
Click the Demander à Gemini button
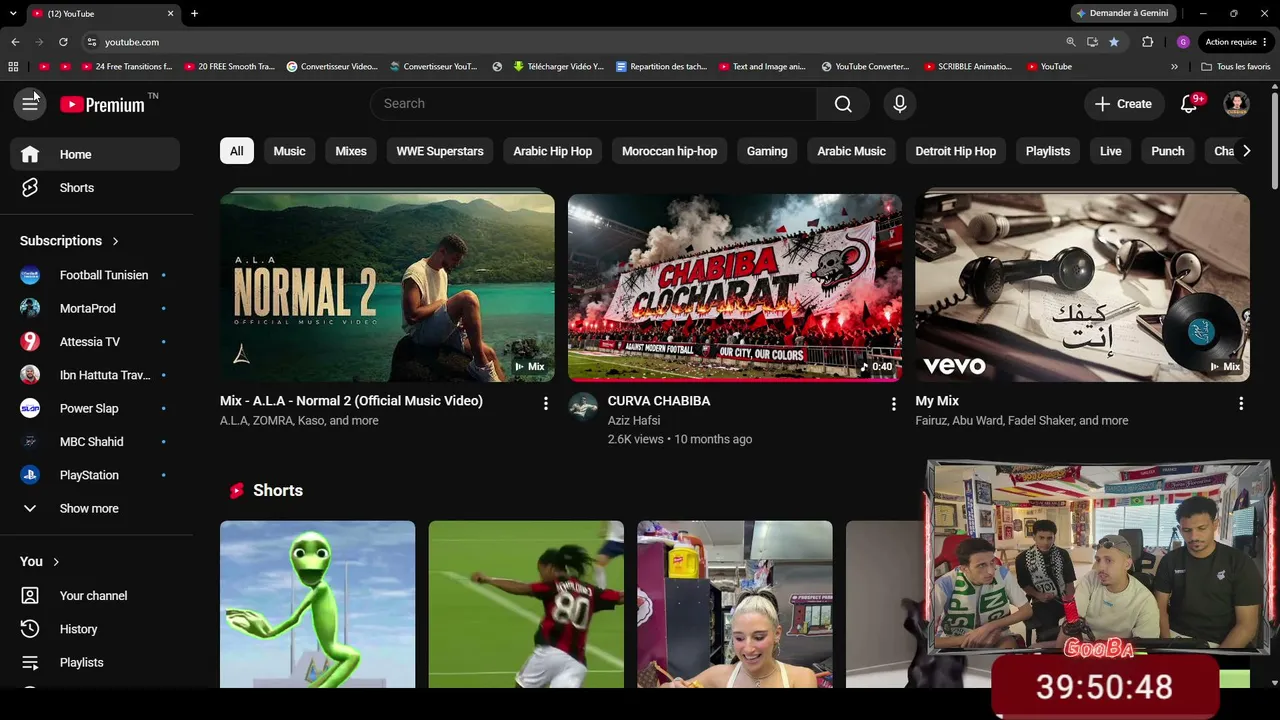click(1121, 13)
